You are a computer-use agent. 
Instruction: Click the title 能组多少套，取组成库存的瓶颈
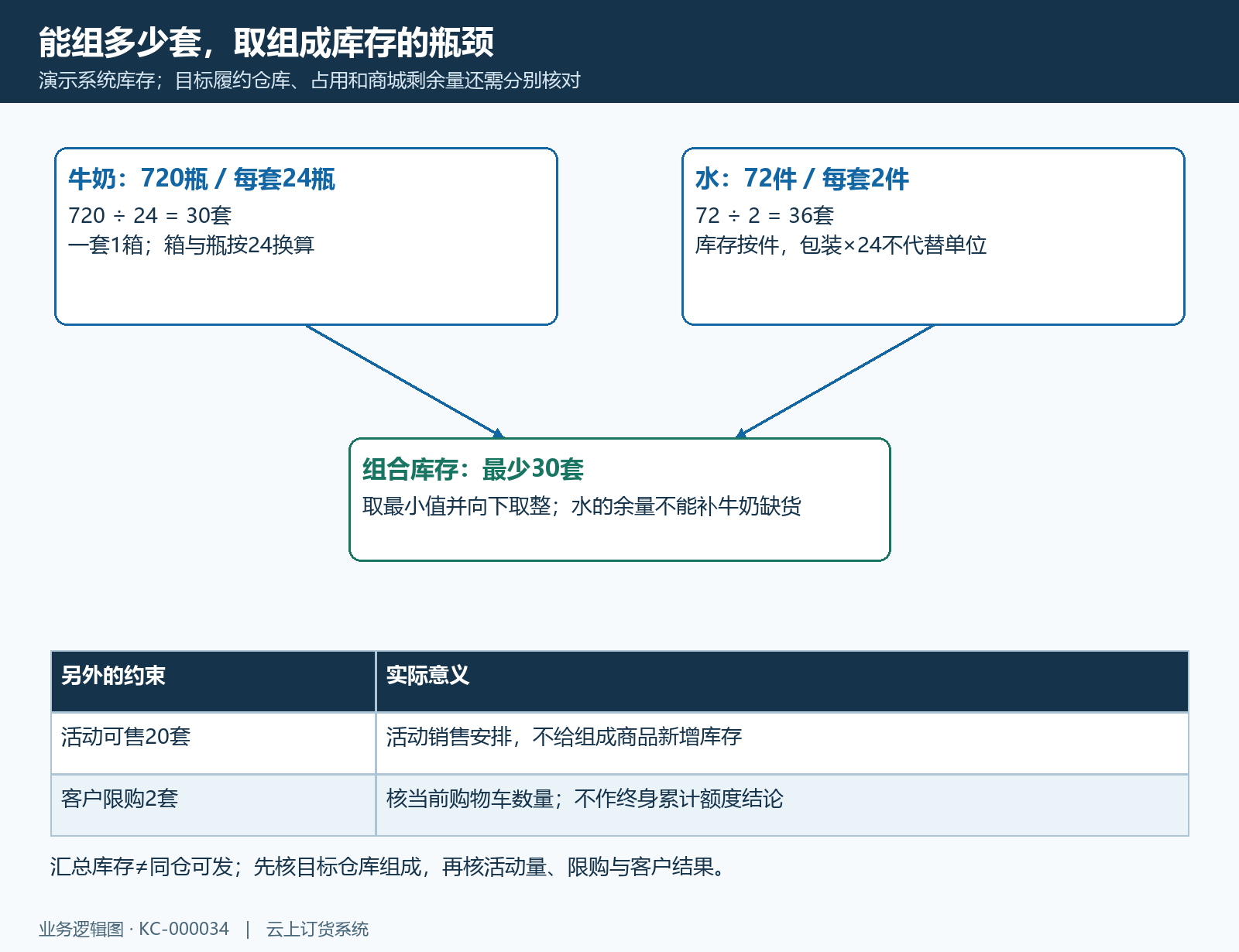(x=266, y=42)
